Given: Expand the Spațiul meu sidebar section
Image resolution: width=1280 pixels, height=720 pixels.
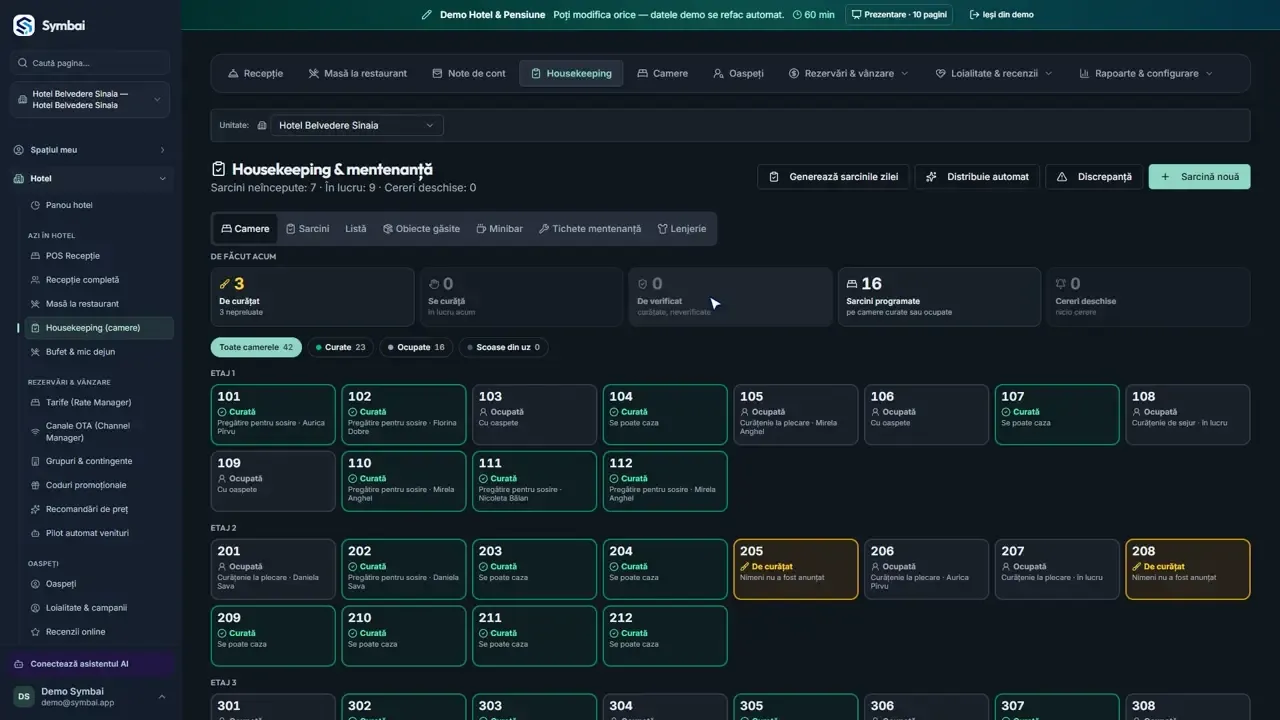Looking at the screenshot, I should click(x=91, y=150).
